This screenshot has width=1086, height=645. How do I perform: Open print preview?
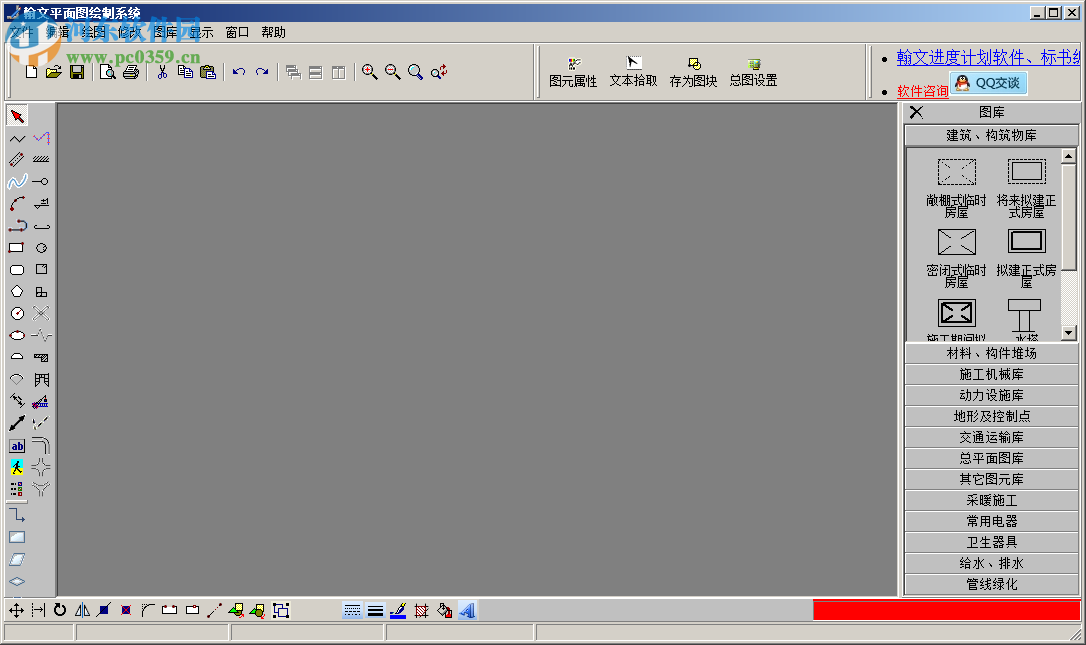[107, 72]
